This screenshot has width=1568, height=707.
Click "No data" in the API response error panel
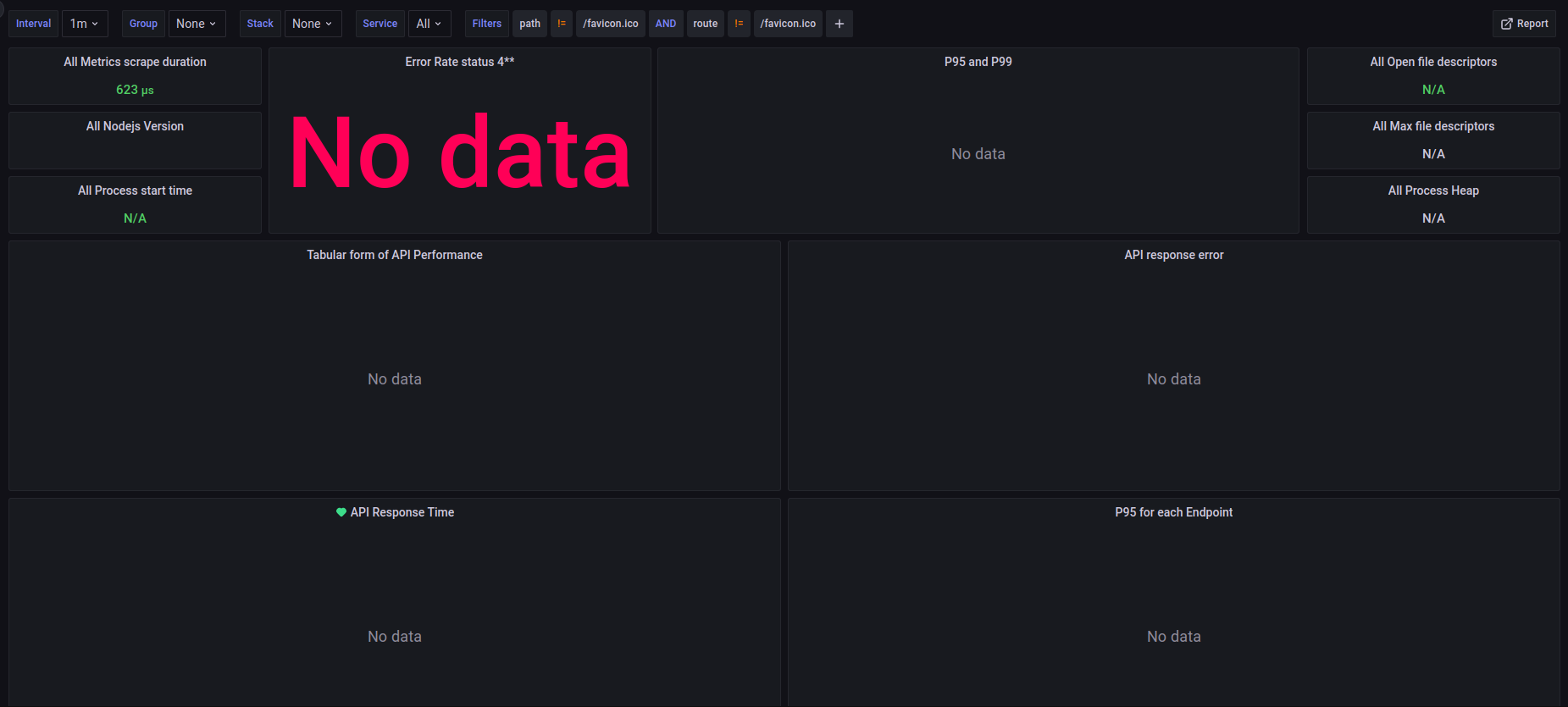tap(1174, 379)
